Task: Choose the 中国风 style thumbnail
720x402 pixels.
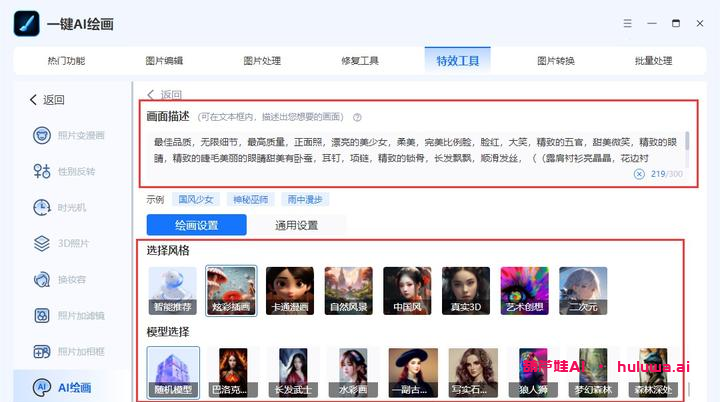Action: point(407,291)
